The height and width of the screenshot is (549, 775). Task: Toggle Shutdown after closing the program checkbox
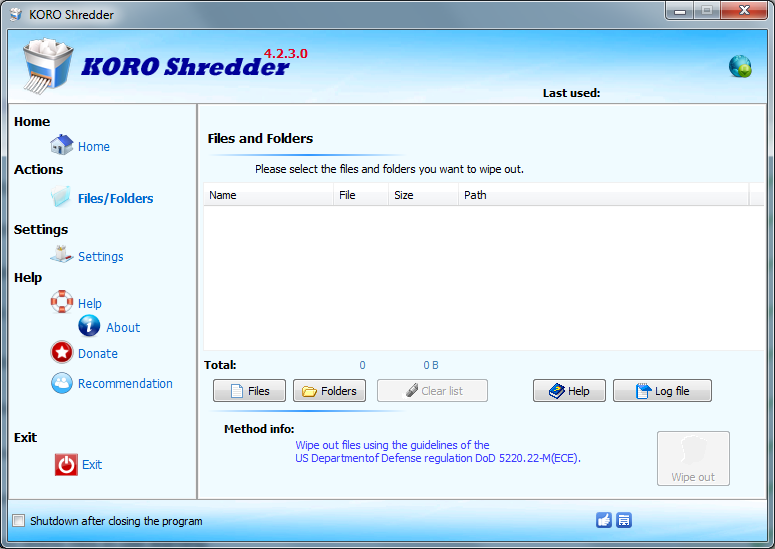[19, 520]
